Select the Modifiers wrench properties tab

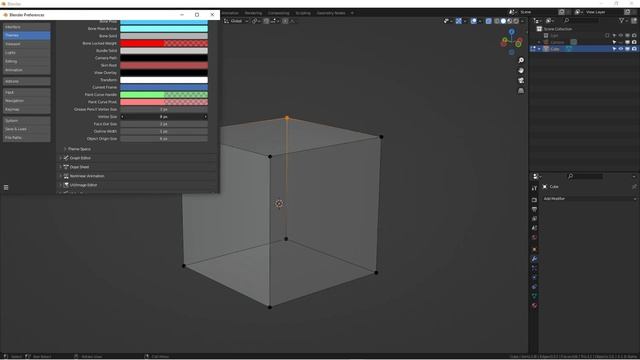click(x=534, y=259)
